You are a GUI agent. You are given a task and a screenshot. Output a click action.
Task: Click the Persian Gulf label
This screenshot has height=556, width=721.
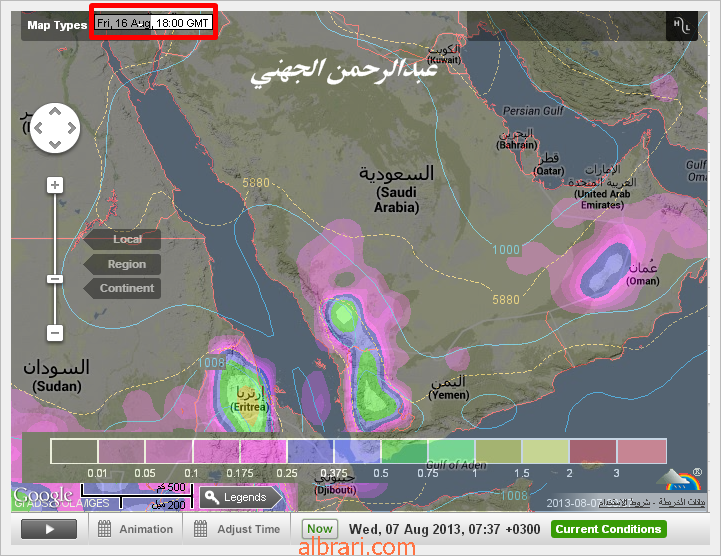[x=533, y=111]
